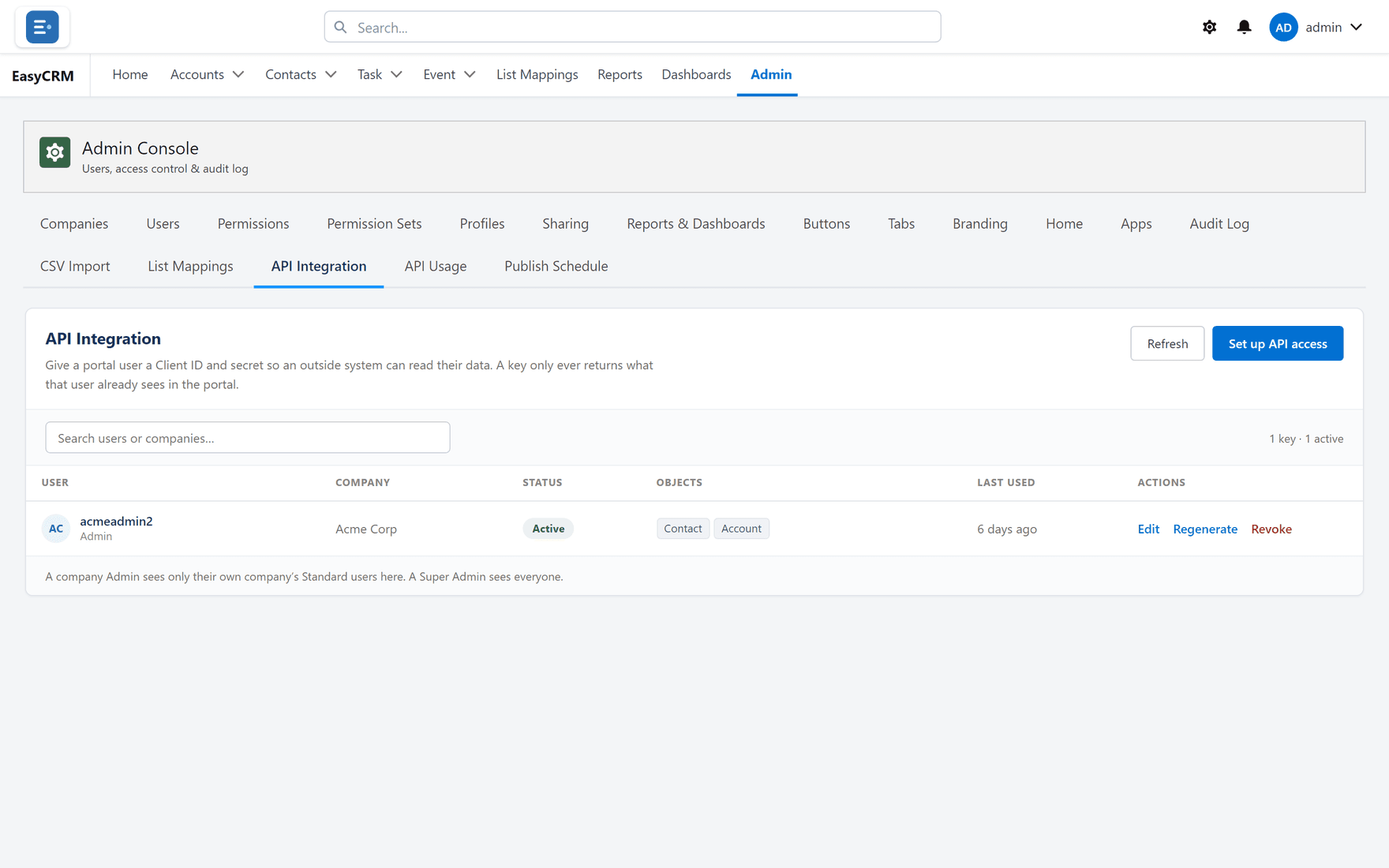Open the CSV Import tab
The width and height of the screenshot is (1389, 868).
point(75,266)
